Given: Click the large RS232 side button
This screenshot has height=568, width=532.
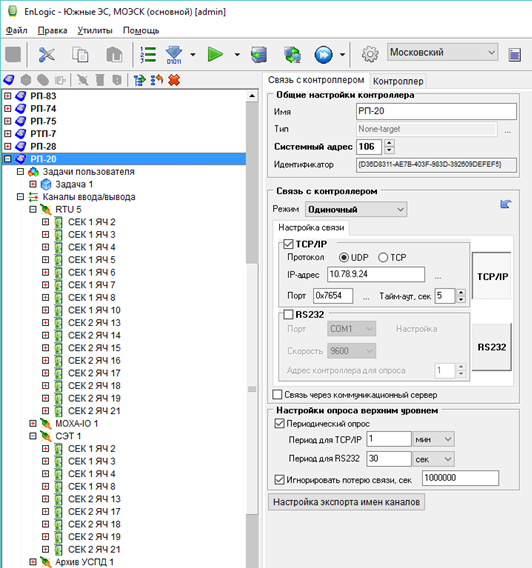Looking at the screenshot, I should coord(492,347).
